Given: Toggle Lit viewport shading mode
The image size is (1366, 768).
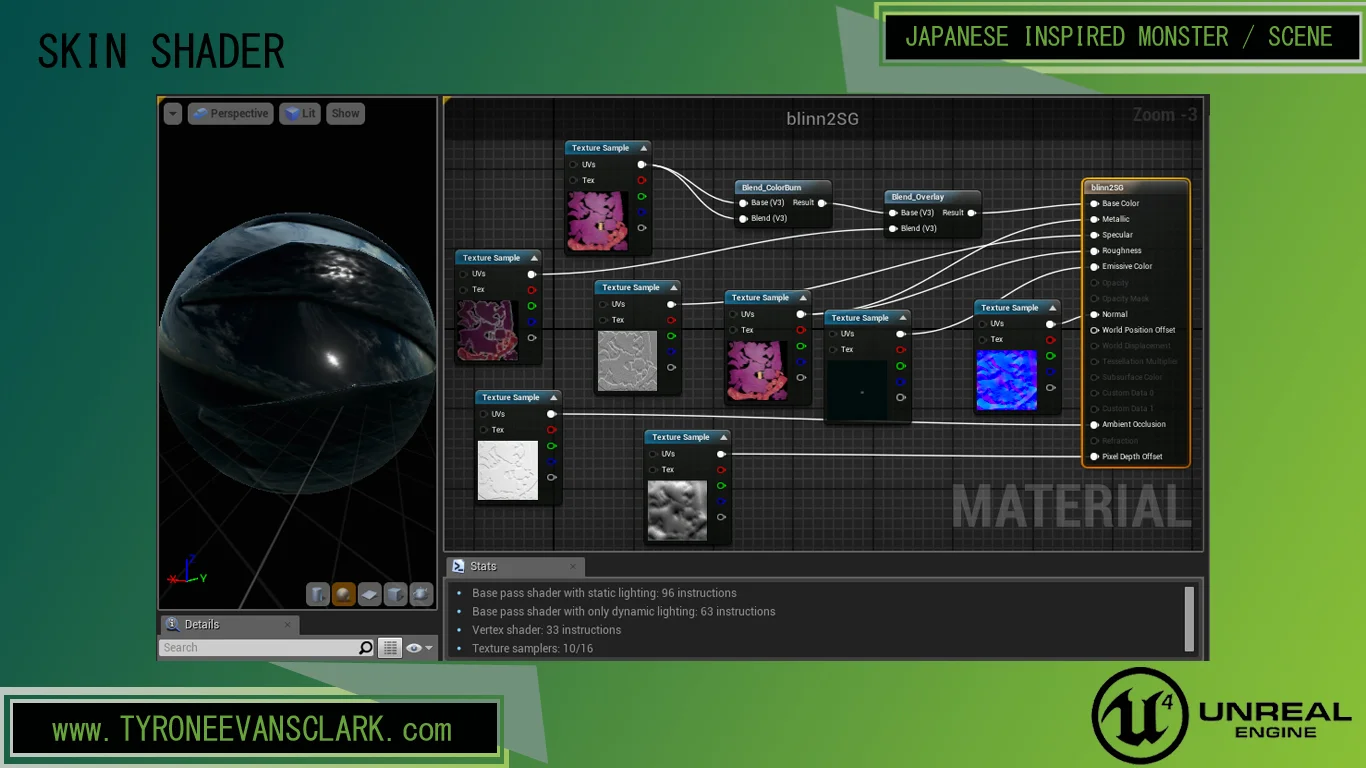Looking at the screenshot, I should [300, 113].
